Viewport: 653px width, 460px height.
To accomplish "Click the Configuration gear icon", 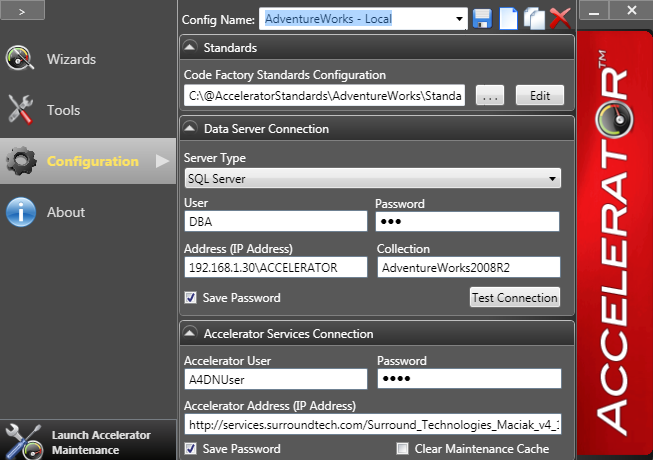I will 21,161.
